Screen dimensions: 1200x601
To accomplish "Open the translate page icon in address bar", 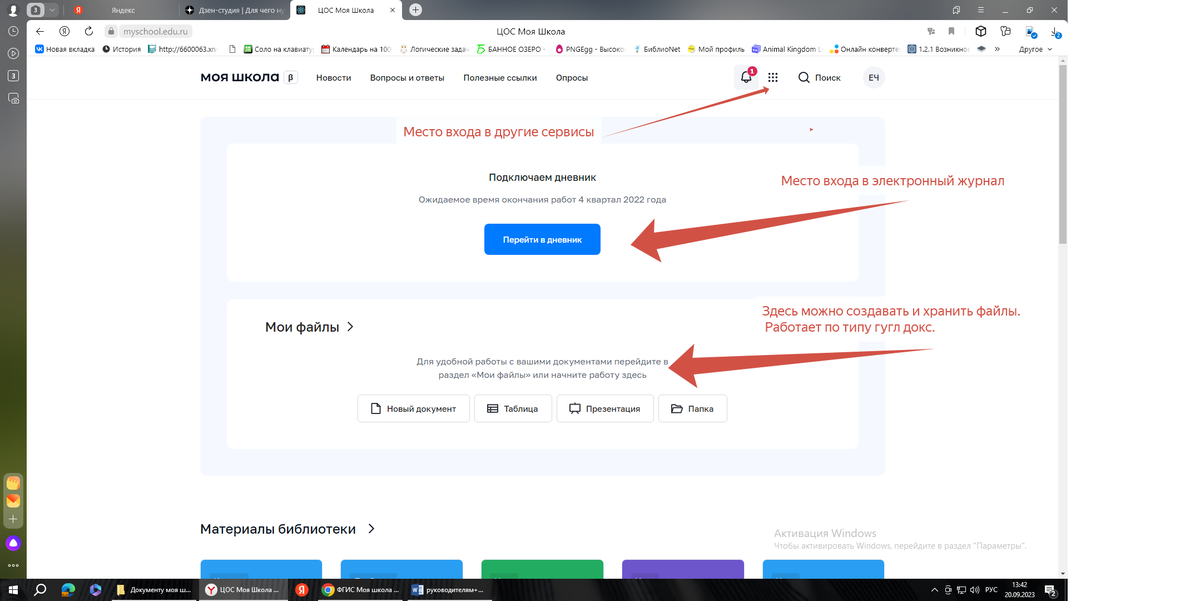I will click(930, 31).
